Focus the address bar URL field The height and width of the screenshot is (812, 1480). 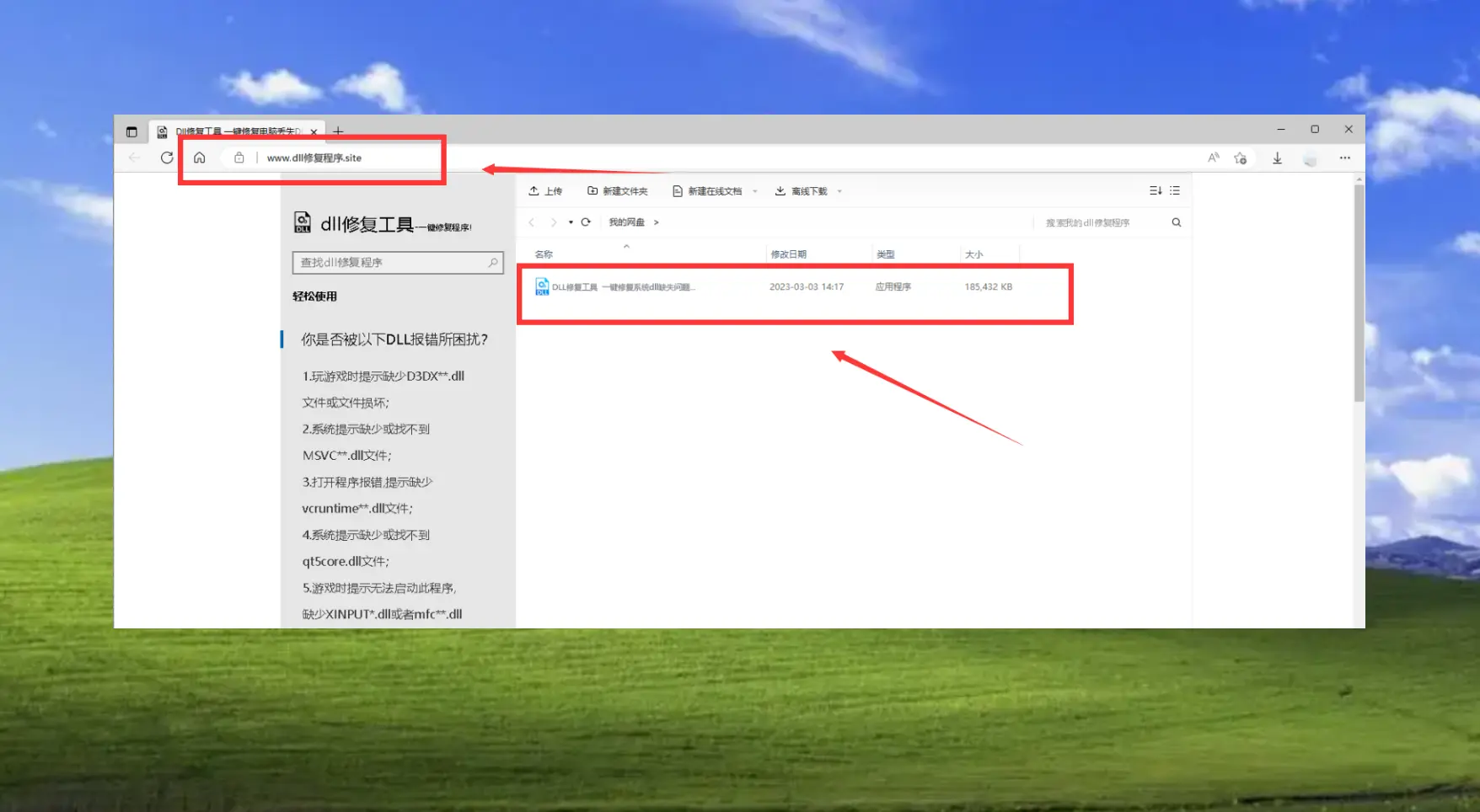[314, 158]
